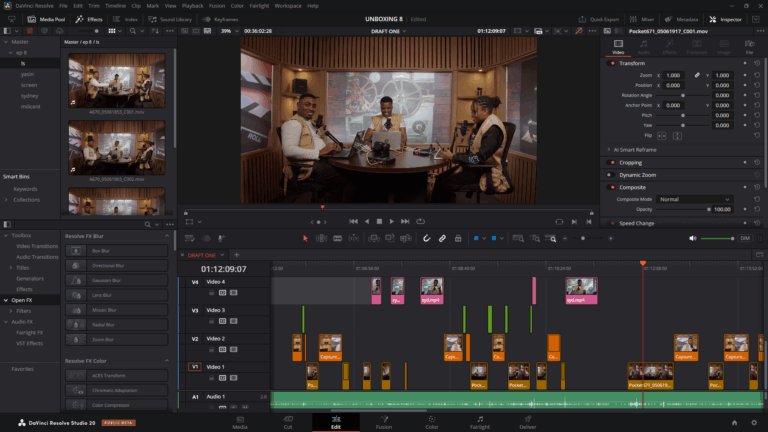This screenshot has height=432, width=768.
Task: Disable the Video 1 track
Action: 234,378
